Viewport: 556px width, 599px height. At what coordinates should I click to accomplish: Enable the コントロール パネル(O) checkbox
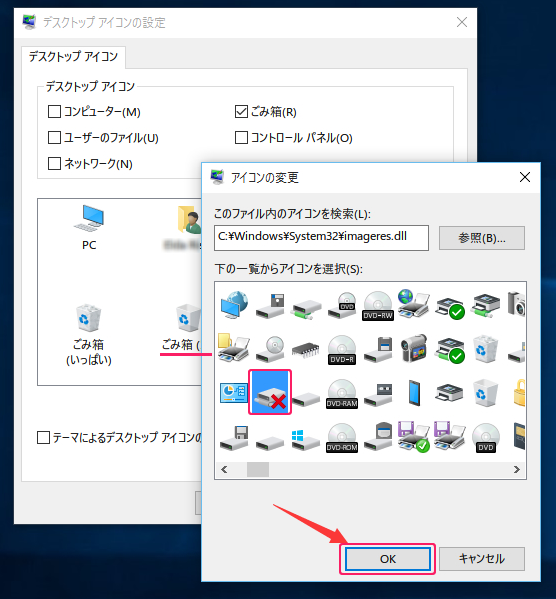click(294, 138)
